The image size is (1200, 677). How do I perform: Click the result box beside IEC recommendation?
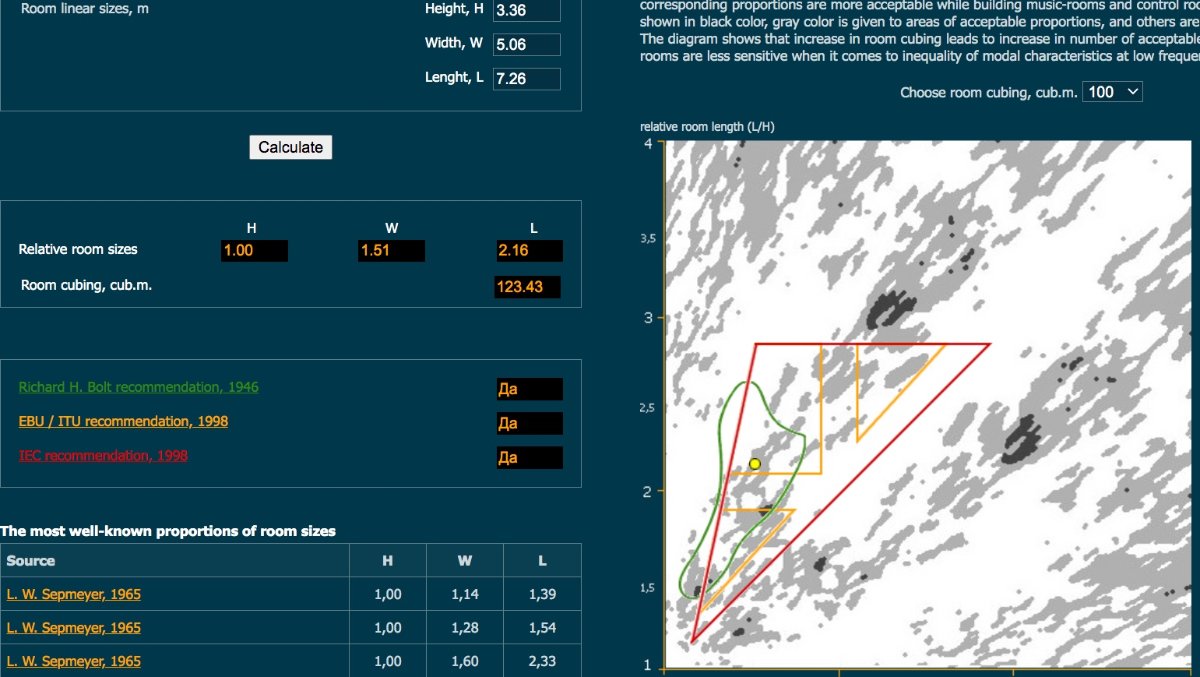click(529, 457)
